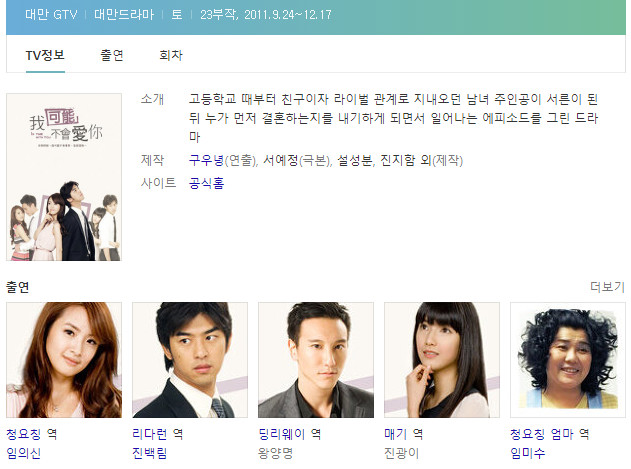Open the 딩리웨이 역 character link
631x469 pixels.
pos(289,434)
